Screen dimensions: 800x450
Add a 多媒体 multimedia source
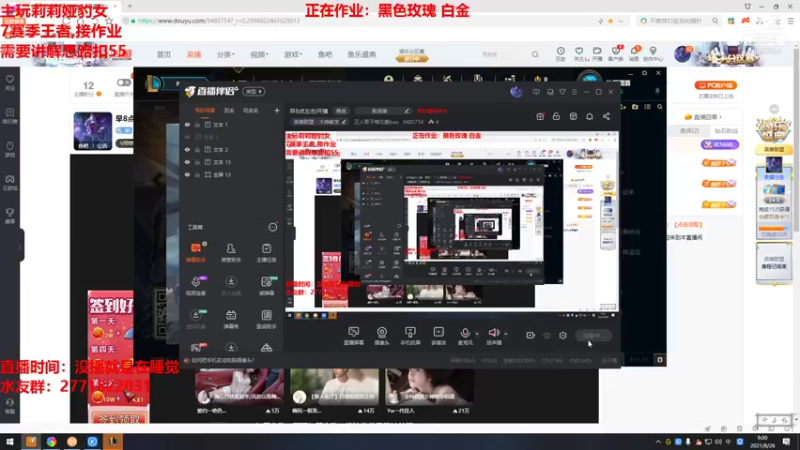(439, 336)
